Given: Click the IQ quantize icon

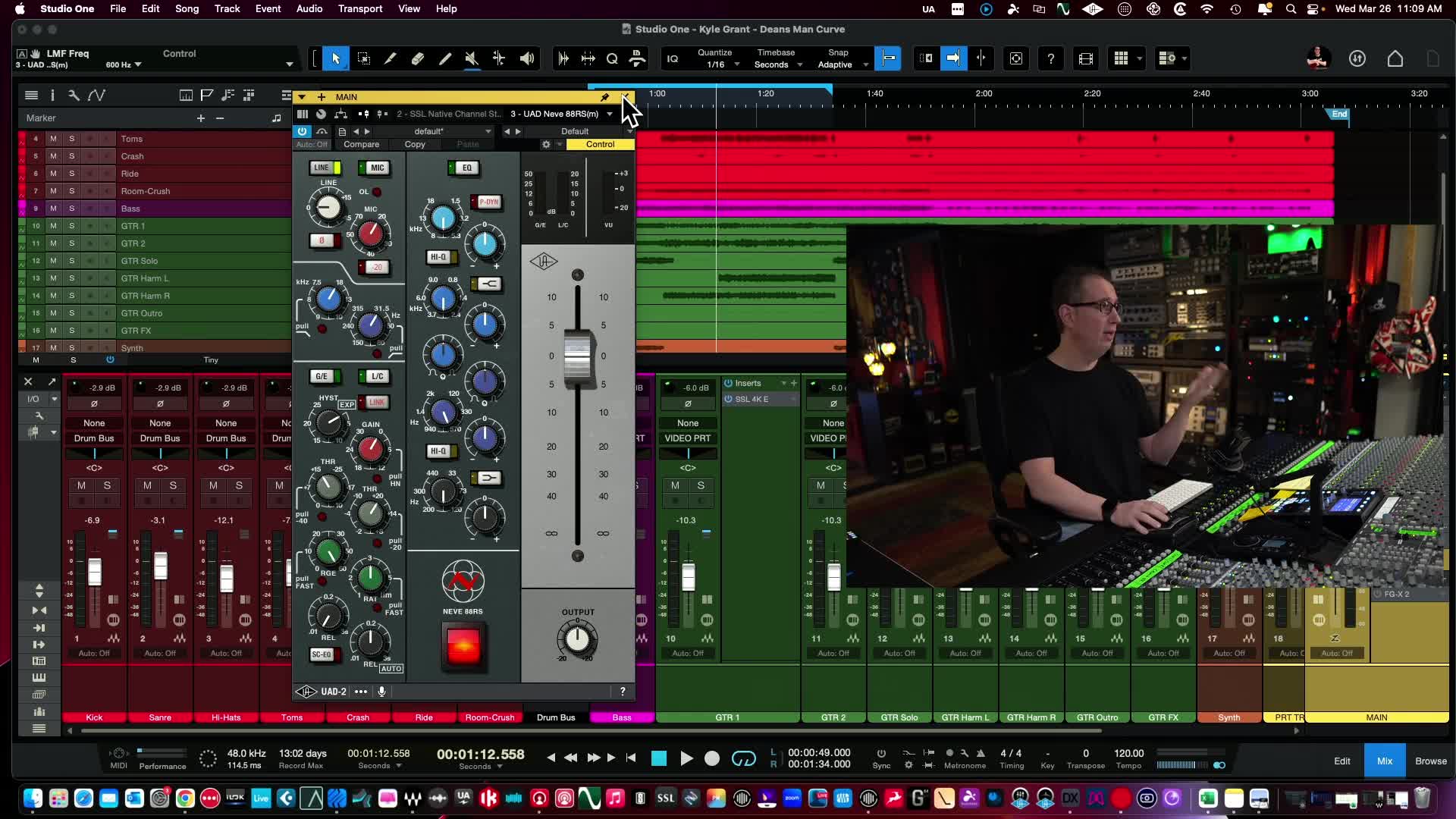Looking at the screenshot, I should (673, 58).
